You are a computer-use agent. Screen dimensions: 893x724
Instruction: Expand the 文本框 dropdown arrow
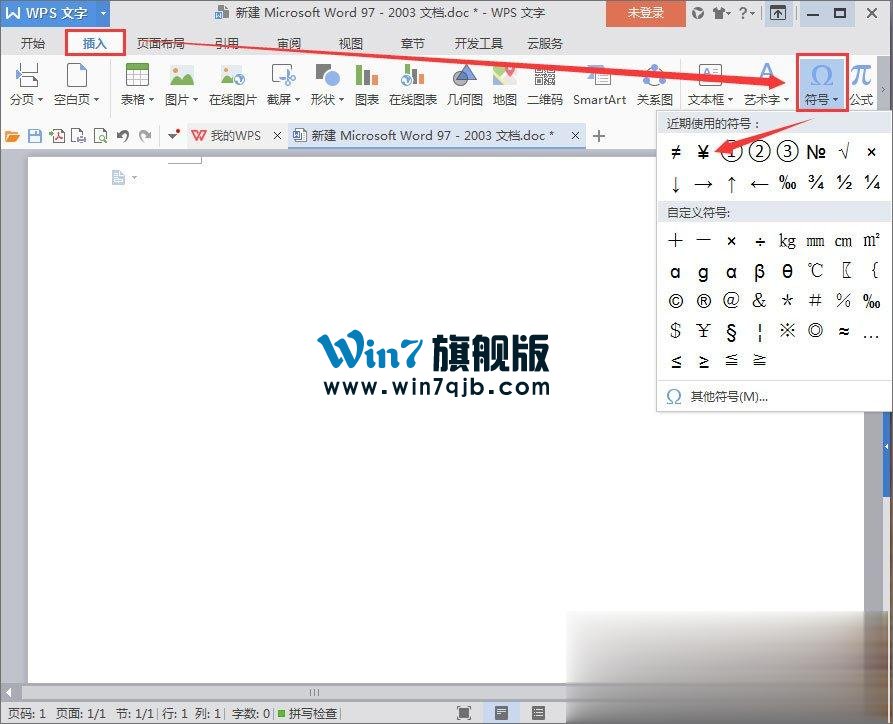click(x=731, y=100)
